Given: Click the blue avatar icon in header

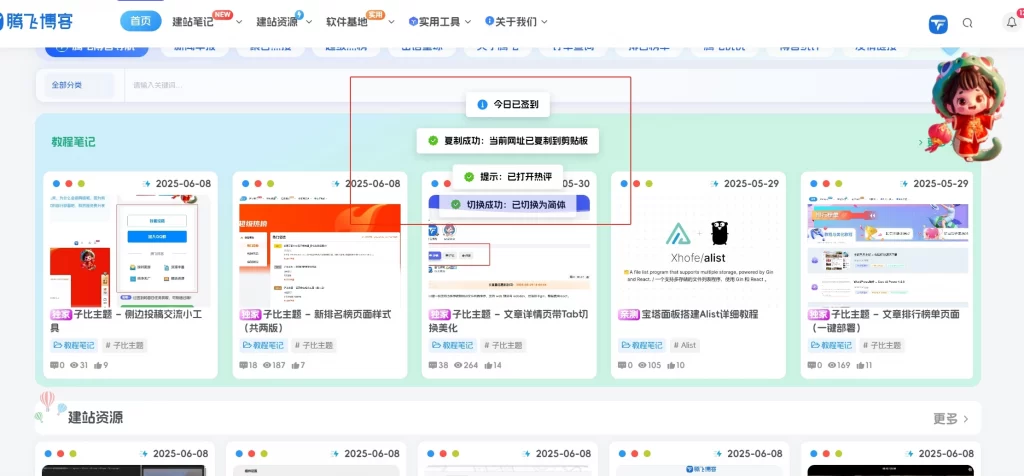Looking at the screenshot, I should coord(938,23).
